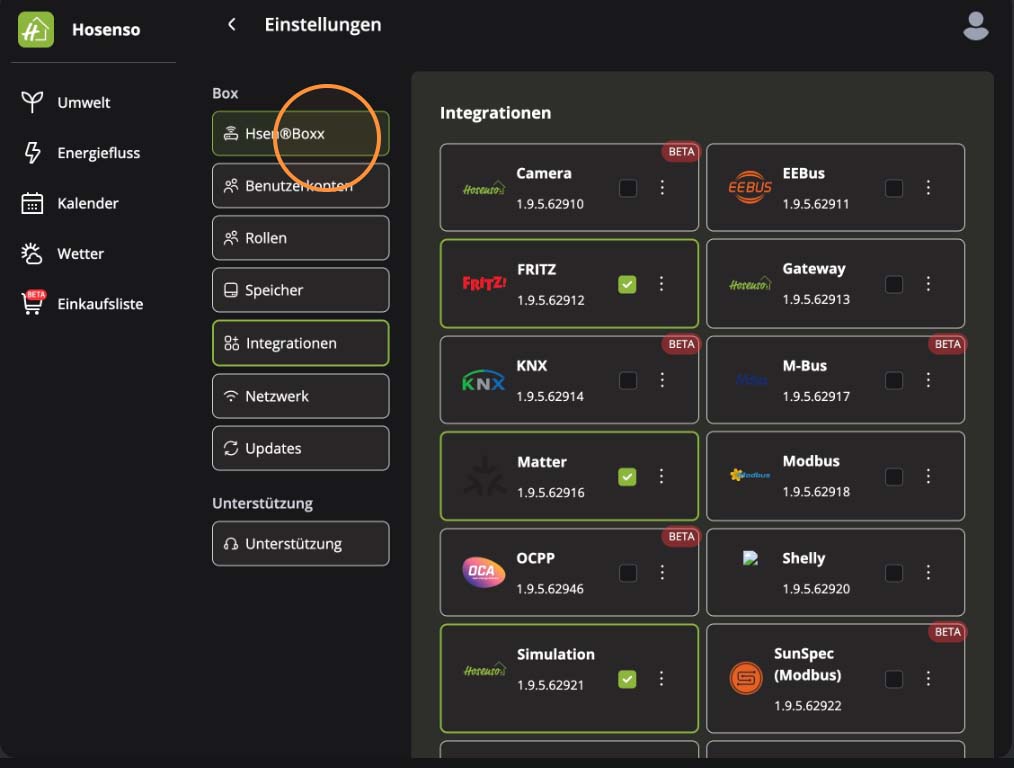The width and height of the screenshot is (1014, 768).
Task: Open Netzwerk settings
Action: coord(301,396)
